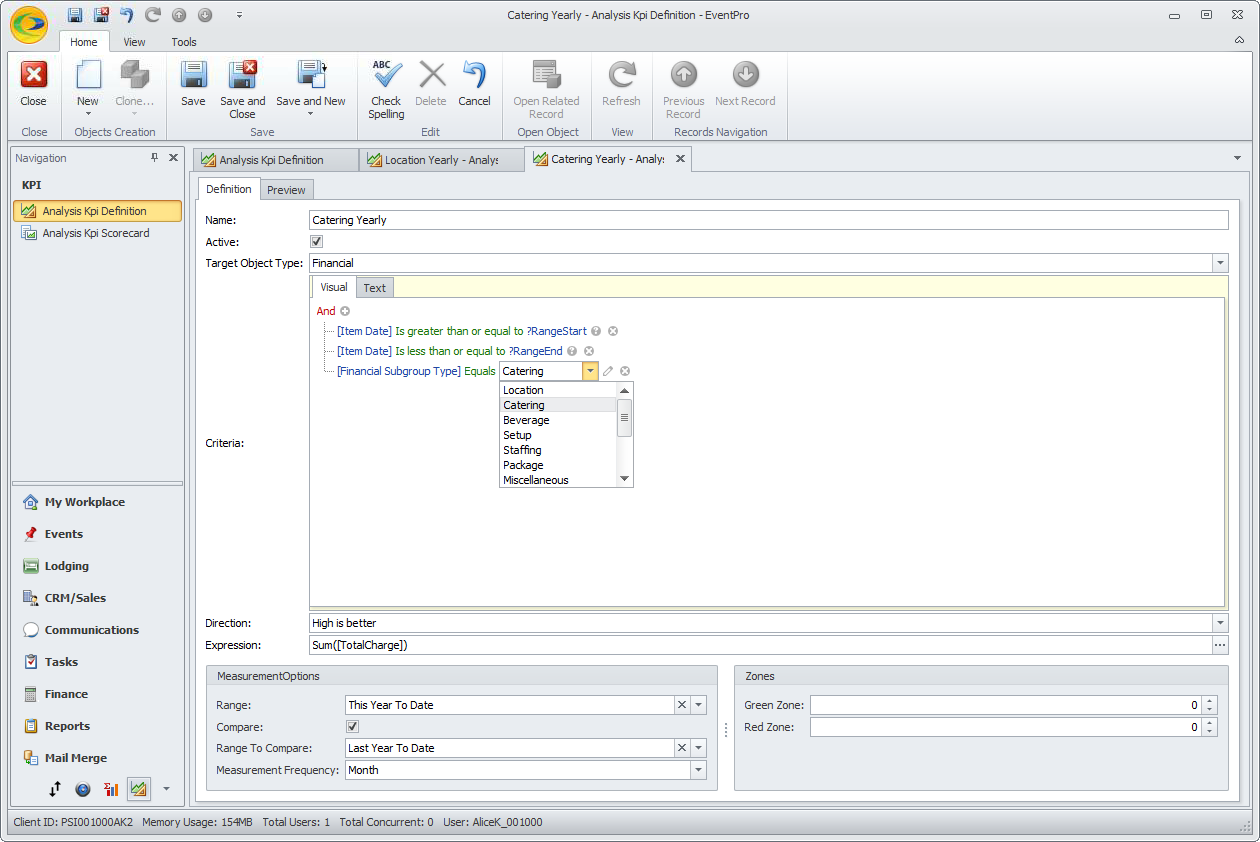The image size is (1260, 842).
Task: Toggle the Compare checkbox
Action: point(352,726)
